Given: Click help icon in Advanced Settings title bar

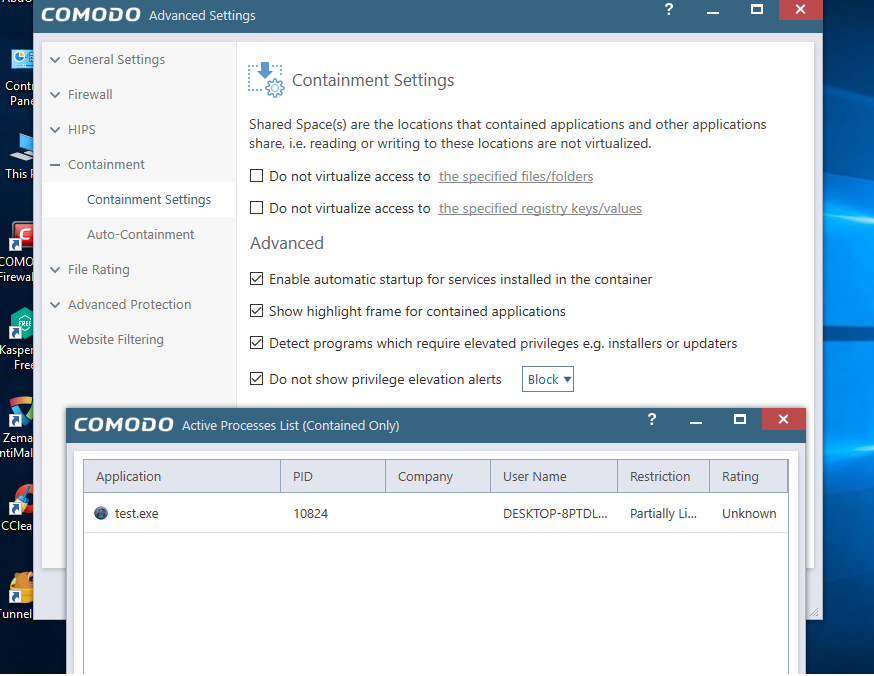Looking at the screenshot, I should coord(669,9).
